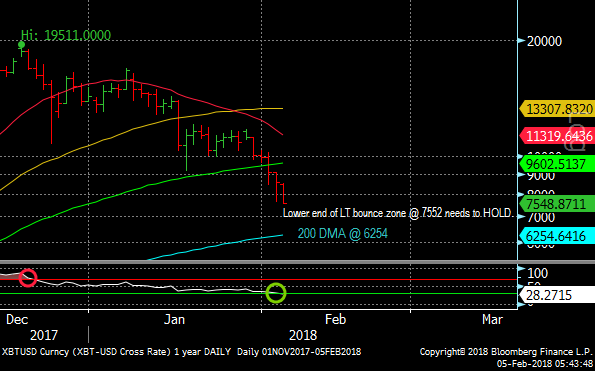Viewport: 595px width, 371px height.
Task: Click the 05-Feb-2018 05:43:48 timestamp
Action: click(545, 364)
